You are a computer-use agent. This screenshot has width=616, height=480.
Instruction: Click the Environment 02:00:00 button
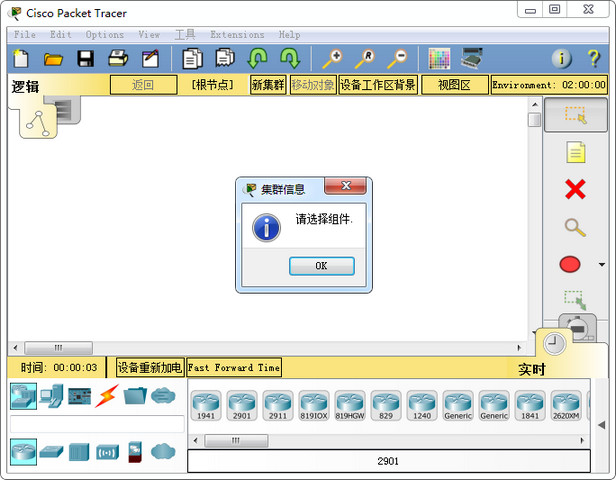(x=549, y=85)
